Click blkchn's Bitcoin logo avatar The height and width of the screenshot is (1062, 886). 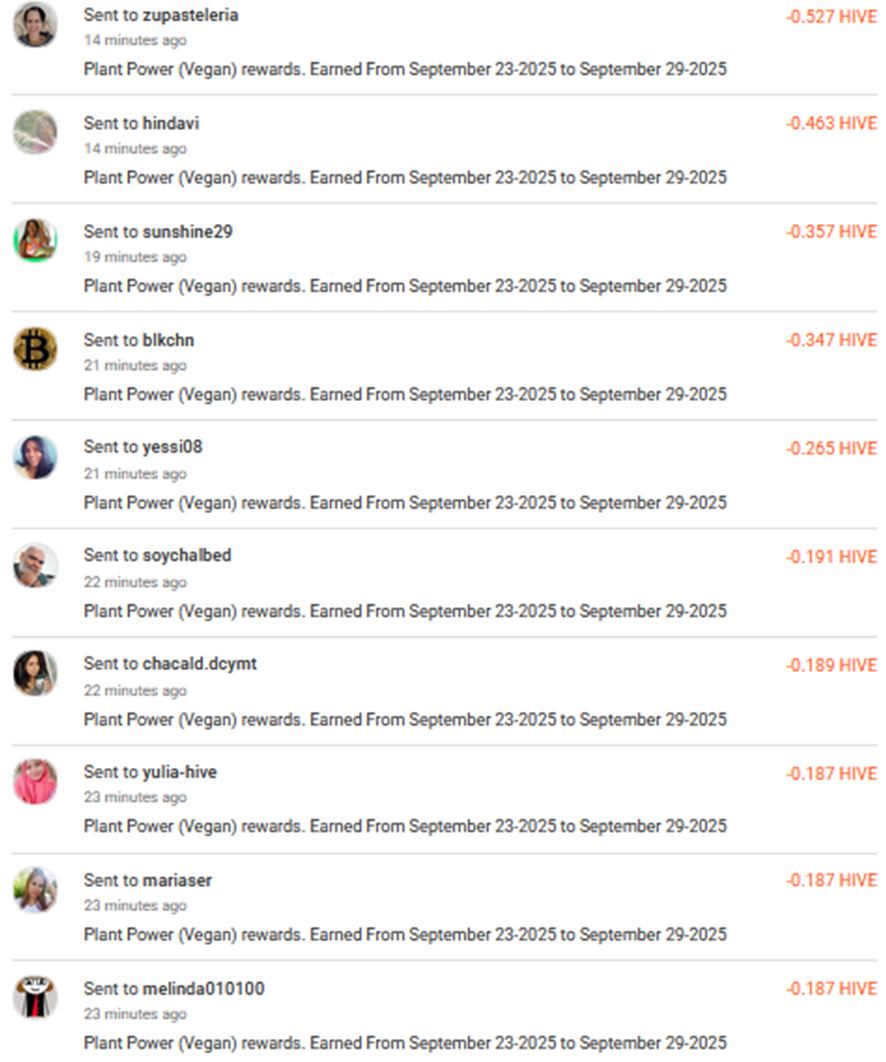tap(35, 349)
